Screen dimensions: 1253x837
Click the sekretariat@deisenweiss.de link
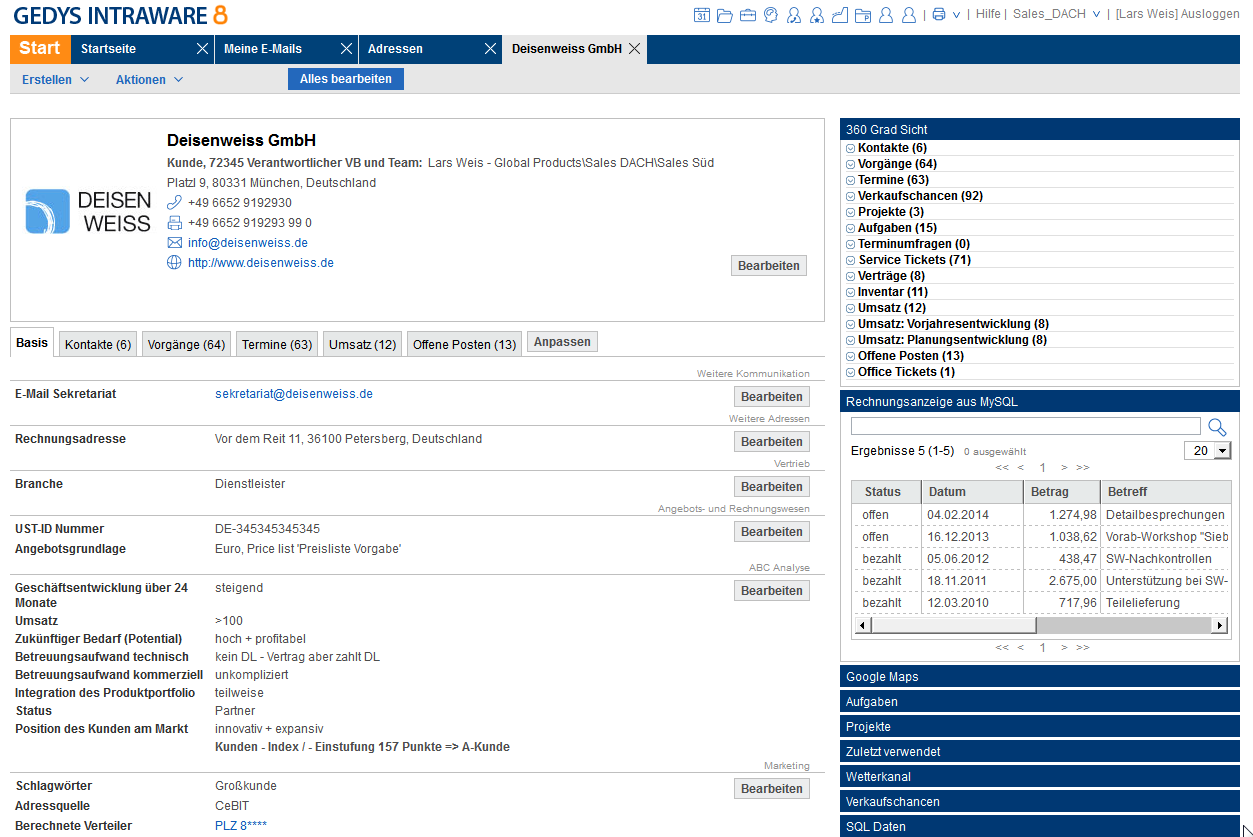[294, 394]
